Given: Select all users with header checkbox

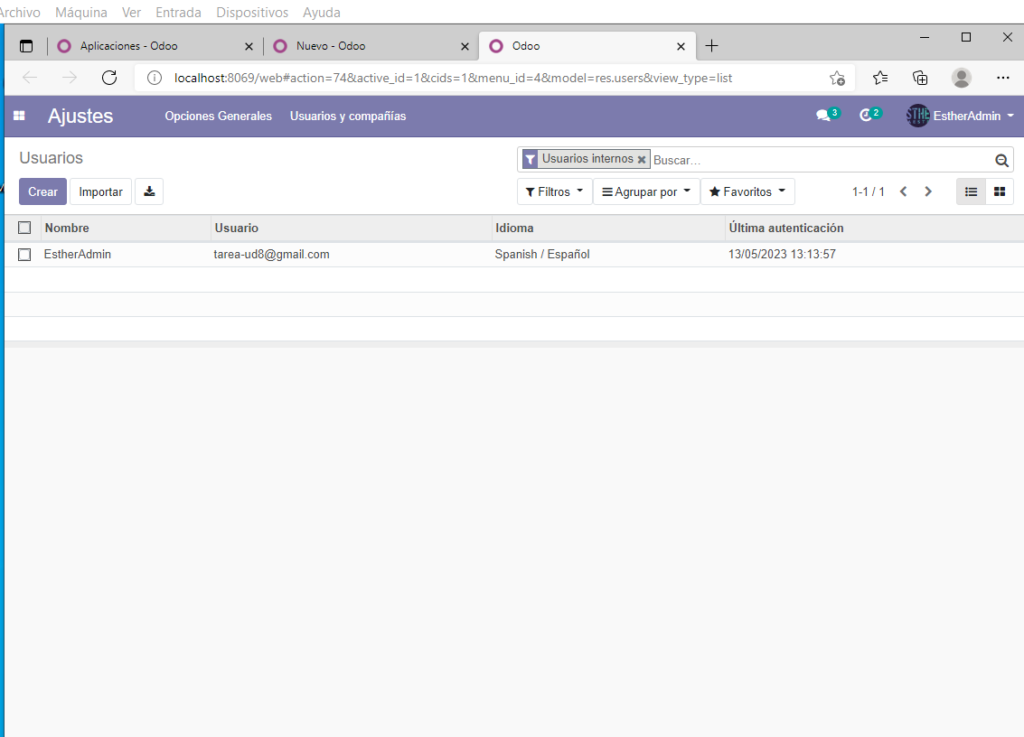Looking at the screenshot, I should coord(25,228).
